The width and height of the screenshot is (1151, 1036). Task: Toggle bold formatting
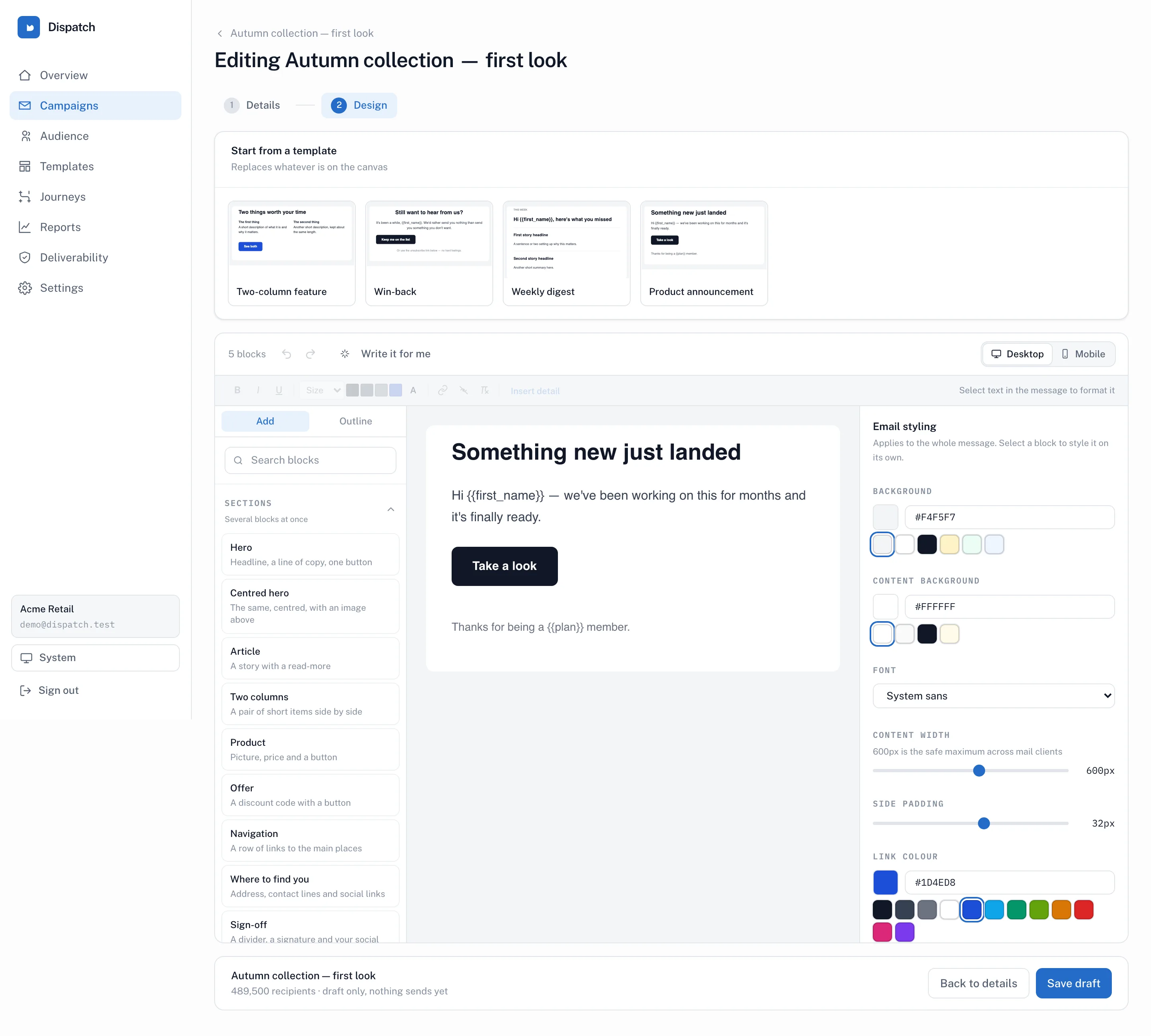point(237,390)
